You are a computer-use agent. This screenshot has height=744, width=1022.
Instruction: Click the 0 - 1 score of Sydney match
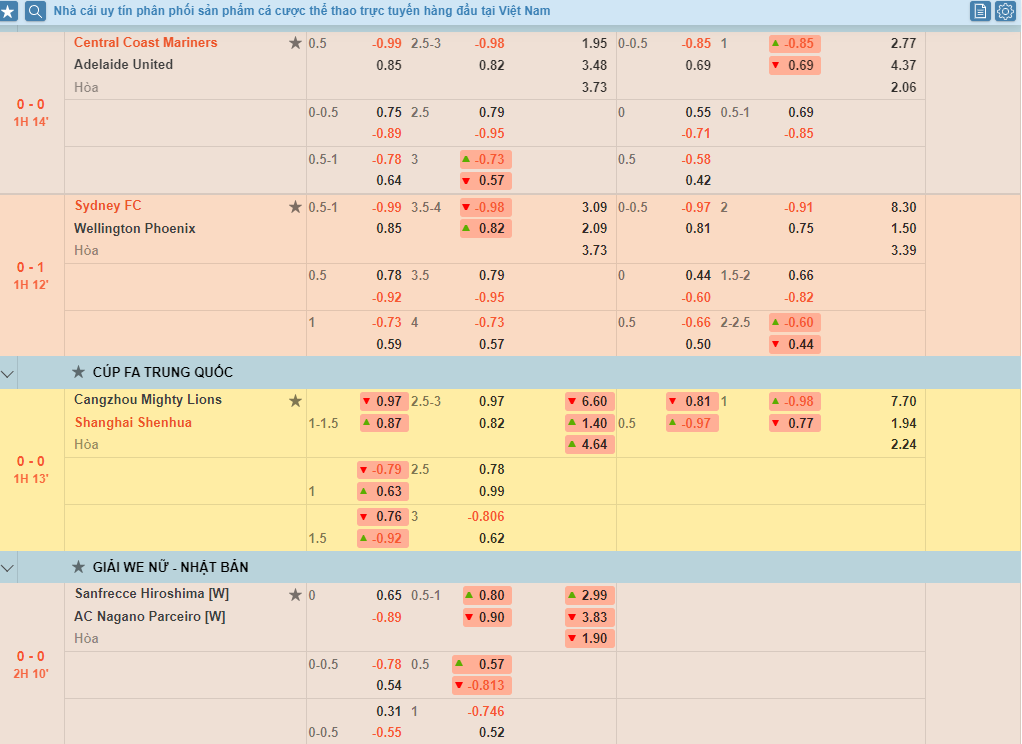[x=31, y=267]
